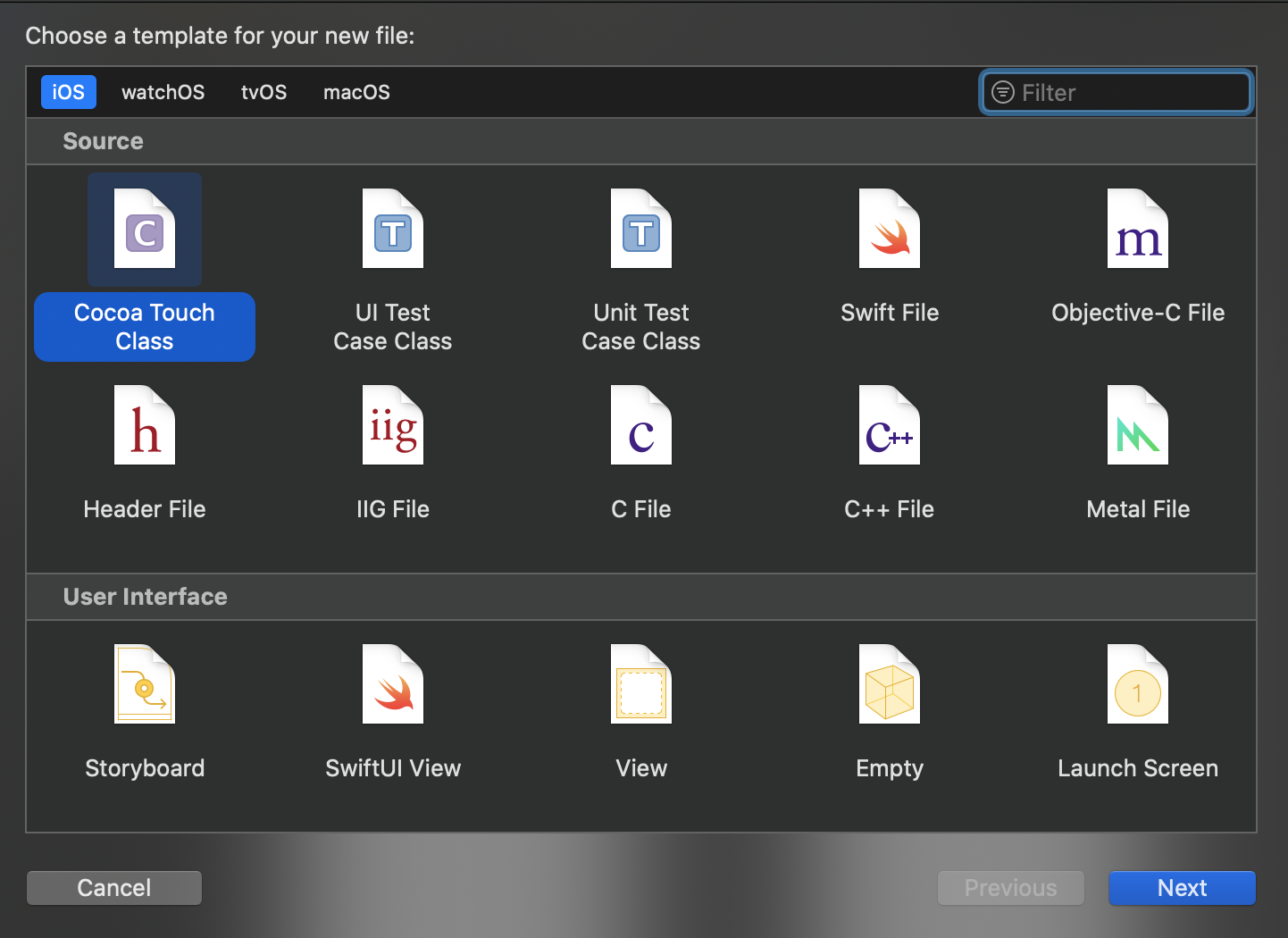Screen dimensions: 1288x938
Task: Click the "C++ File" label
Action: [x=890, y=509]
